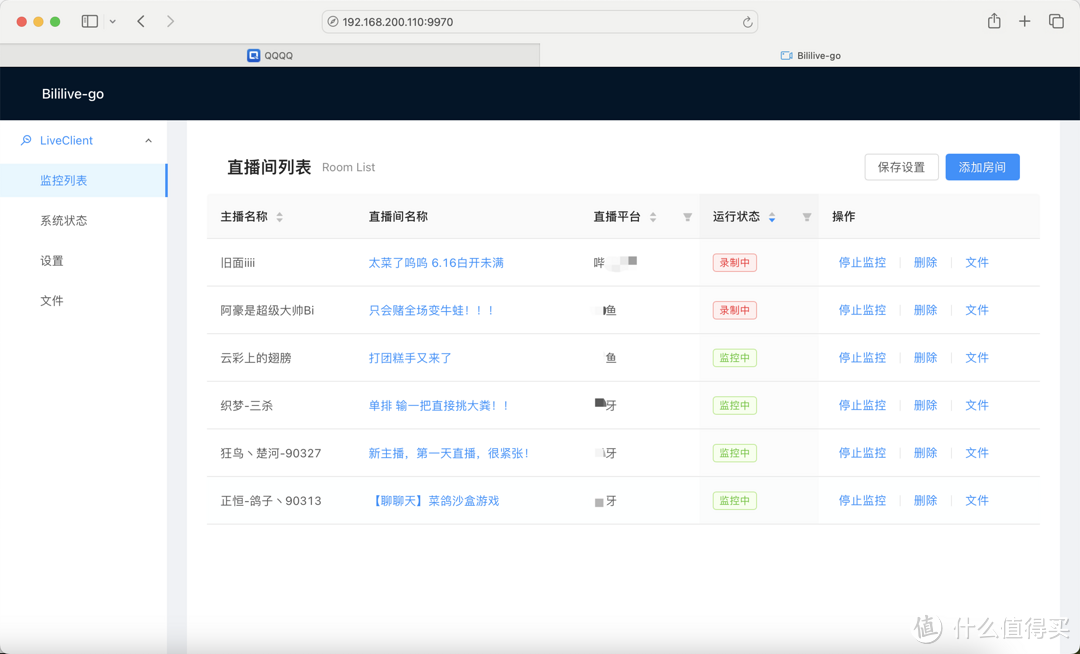Image resolution: width=1080 pixels, height=654 pixels.
Task: Toggle sorting on the 运行状态 column
Action: (x=771, y=216)
